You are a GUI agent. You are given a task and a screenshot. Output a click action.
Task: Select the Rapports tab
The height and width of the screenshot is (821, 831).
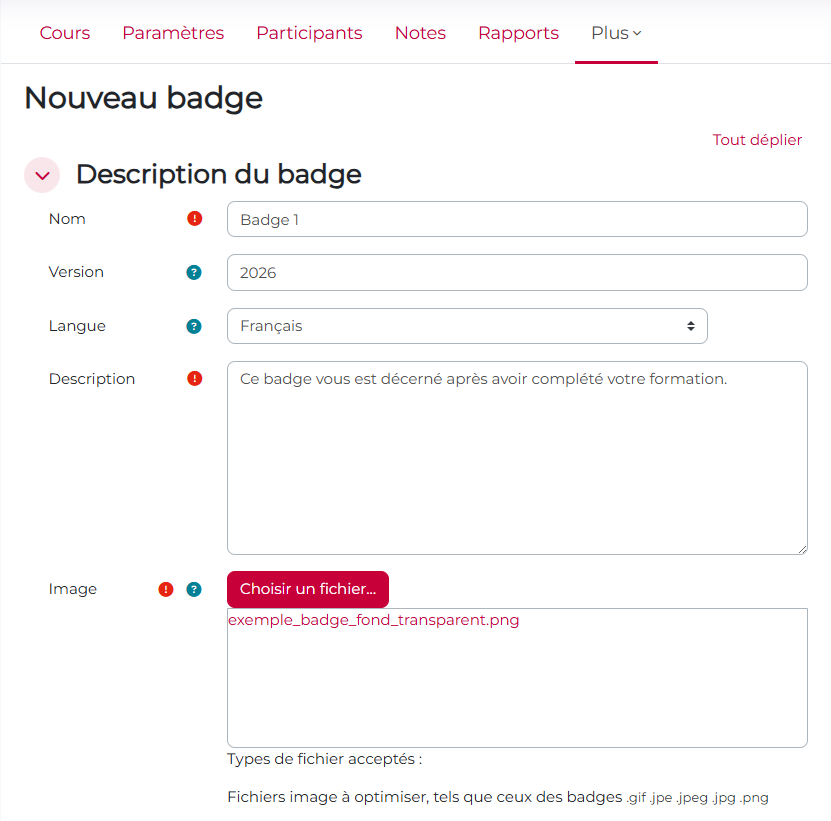coord(518,33)
